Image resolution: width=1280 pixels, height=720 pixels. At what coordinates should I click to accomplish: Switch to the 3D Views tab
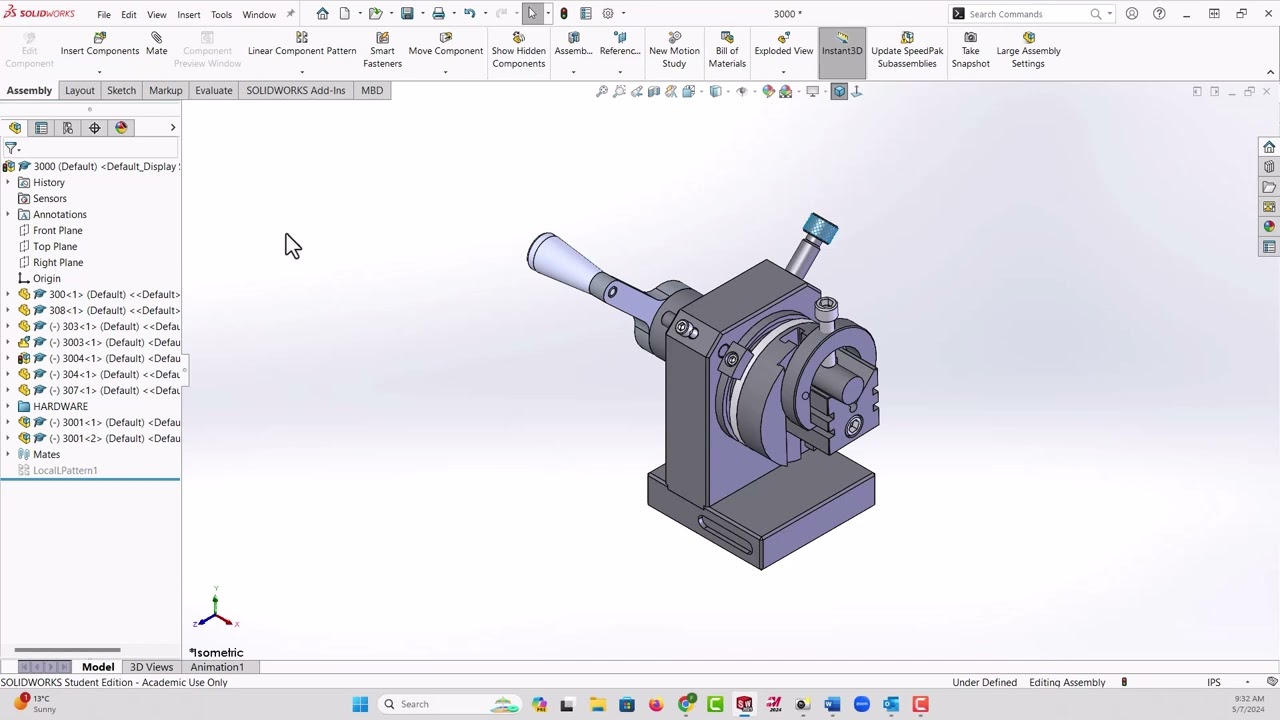pos(151,667)
